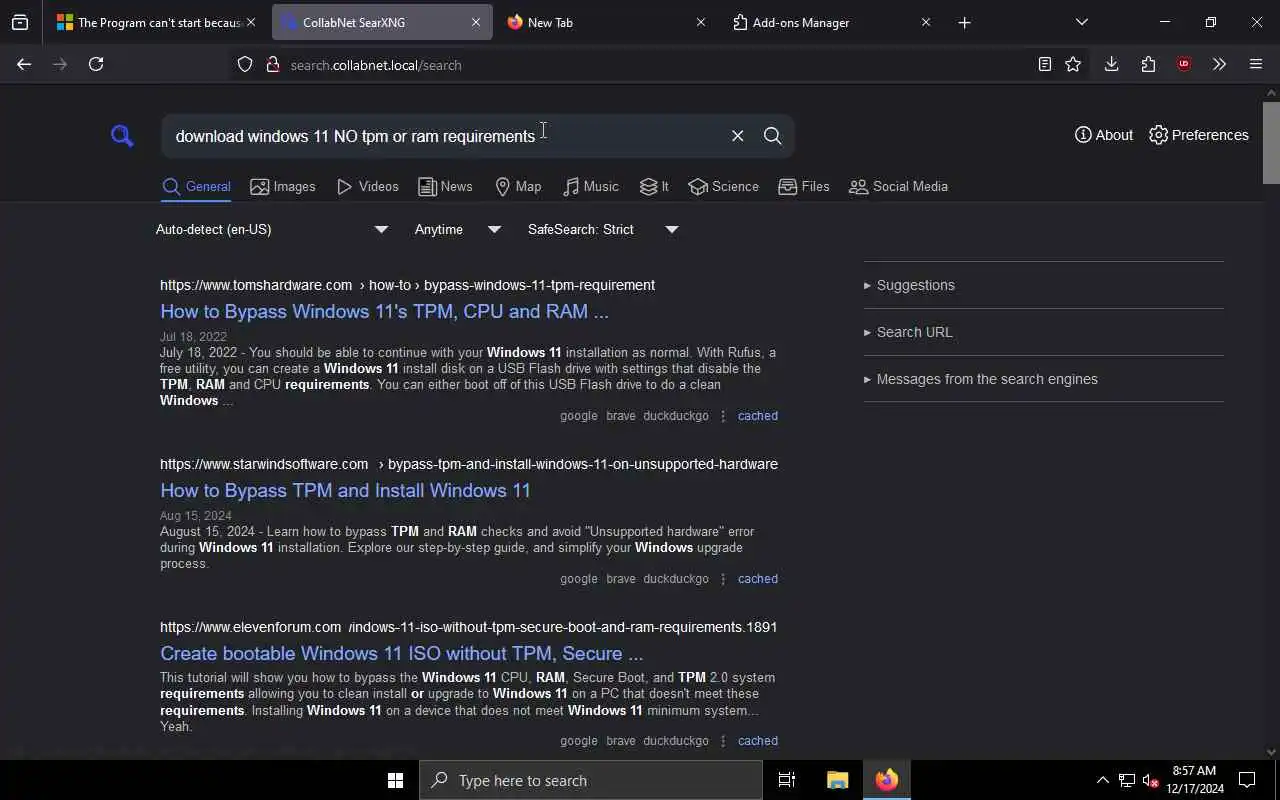Open options dots on StarWind result

coord(723,579)
